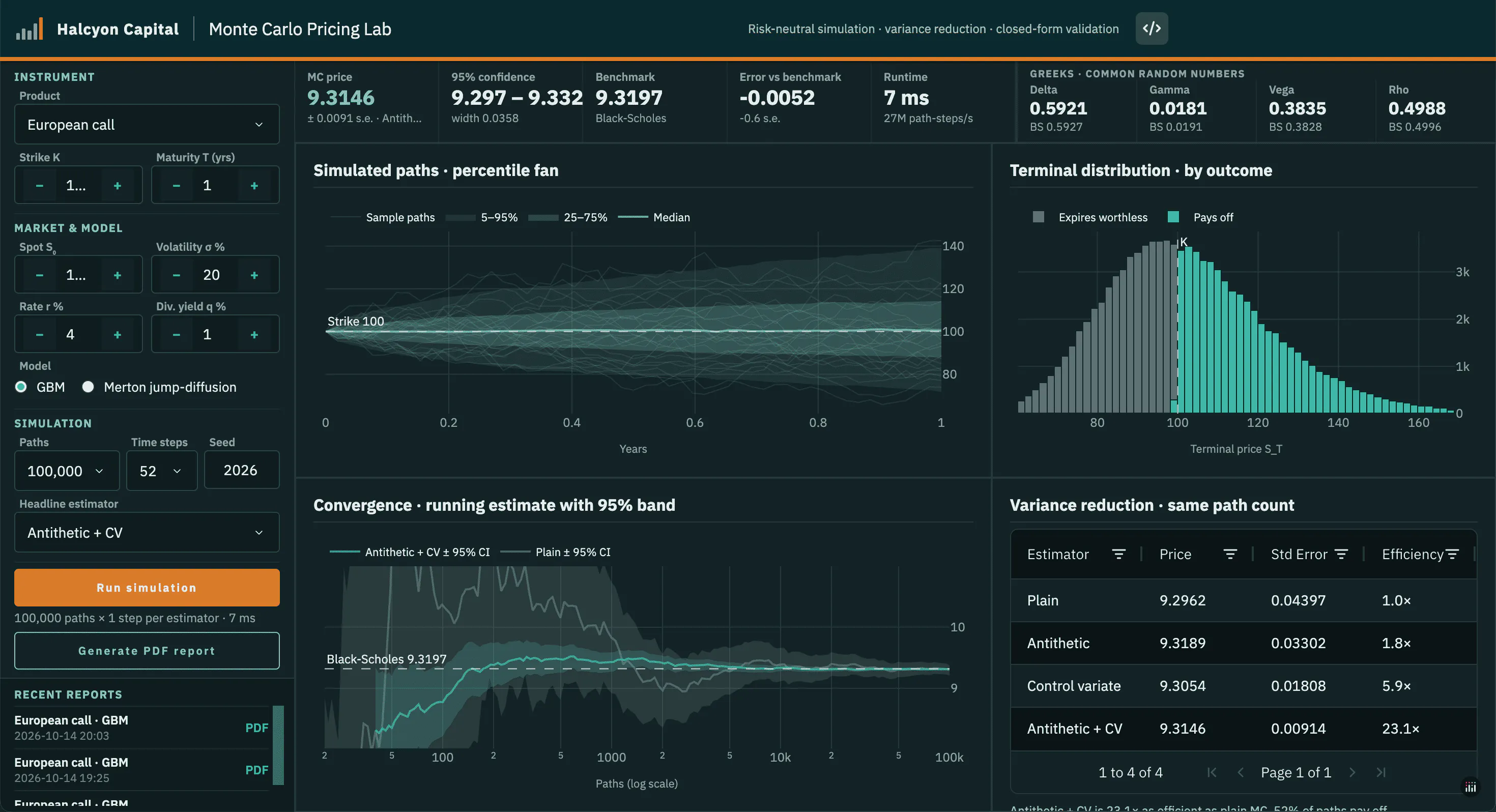Increase Rate r % with plus

click(118, 335)
